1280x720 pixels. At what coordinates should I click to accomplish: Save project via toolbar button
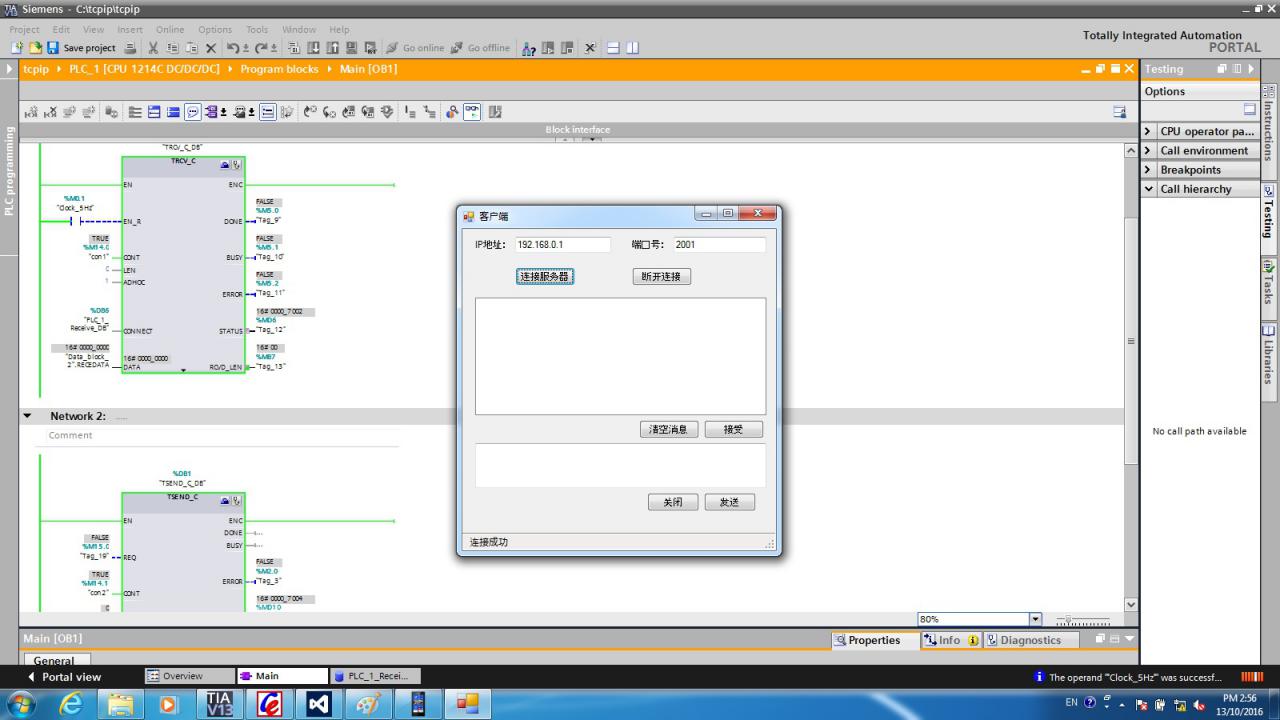[x=81, y=48]
